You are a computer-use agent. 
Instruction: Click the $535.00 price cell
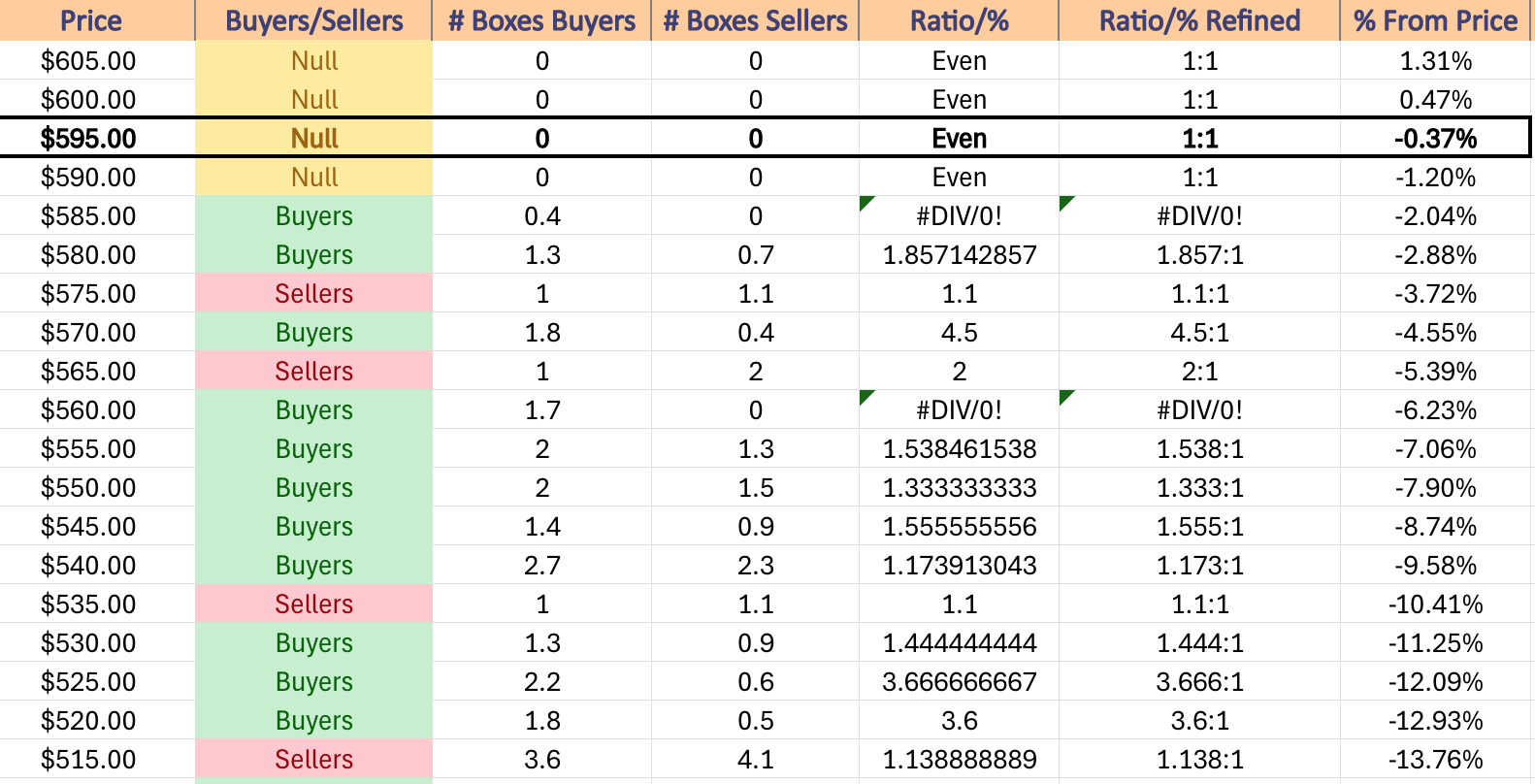click(97, 604)
